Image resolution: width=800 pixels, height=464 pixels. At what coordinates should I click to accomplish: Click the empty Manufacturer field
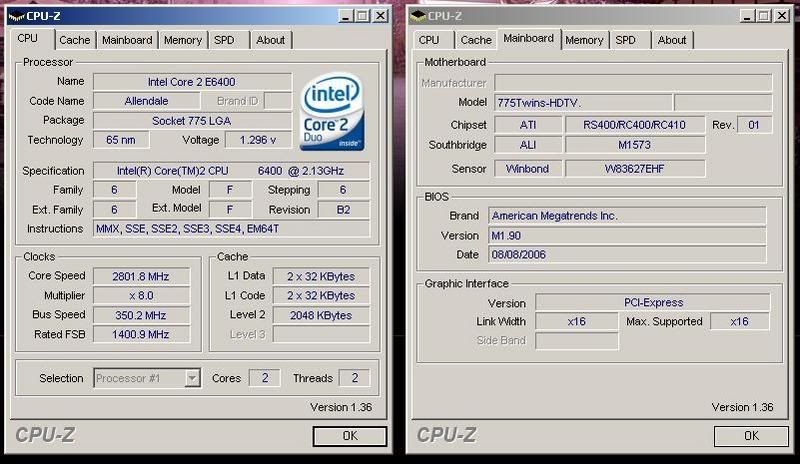tap(633, 82)
